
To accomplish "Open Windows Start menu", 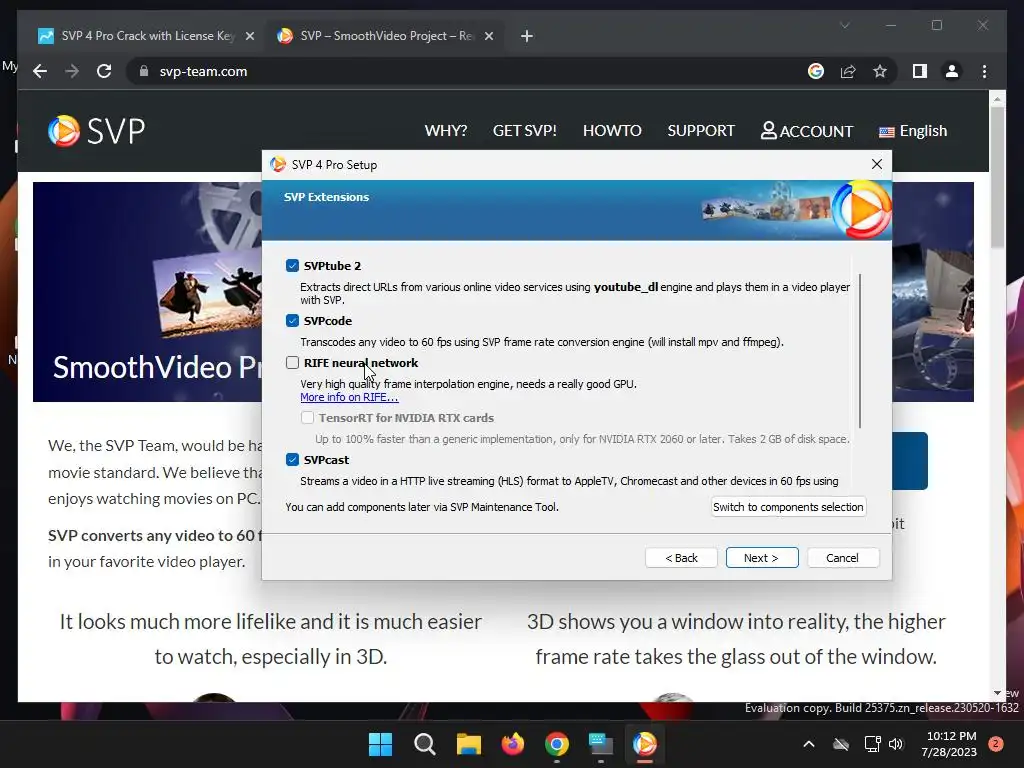I will point(380,744).
